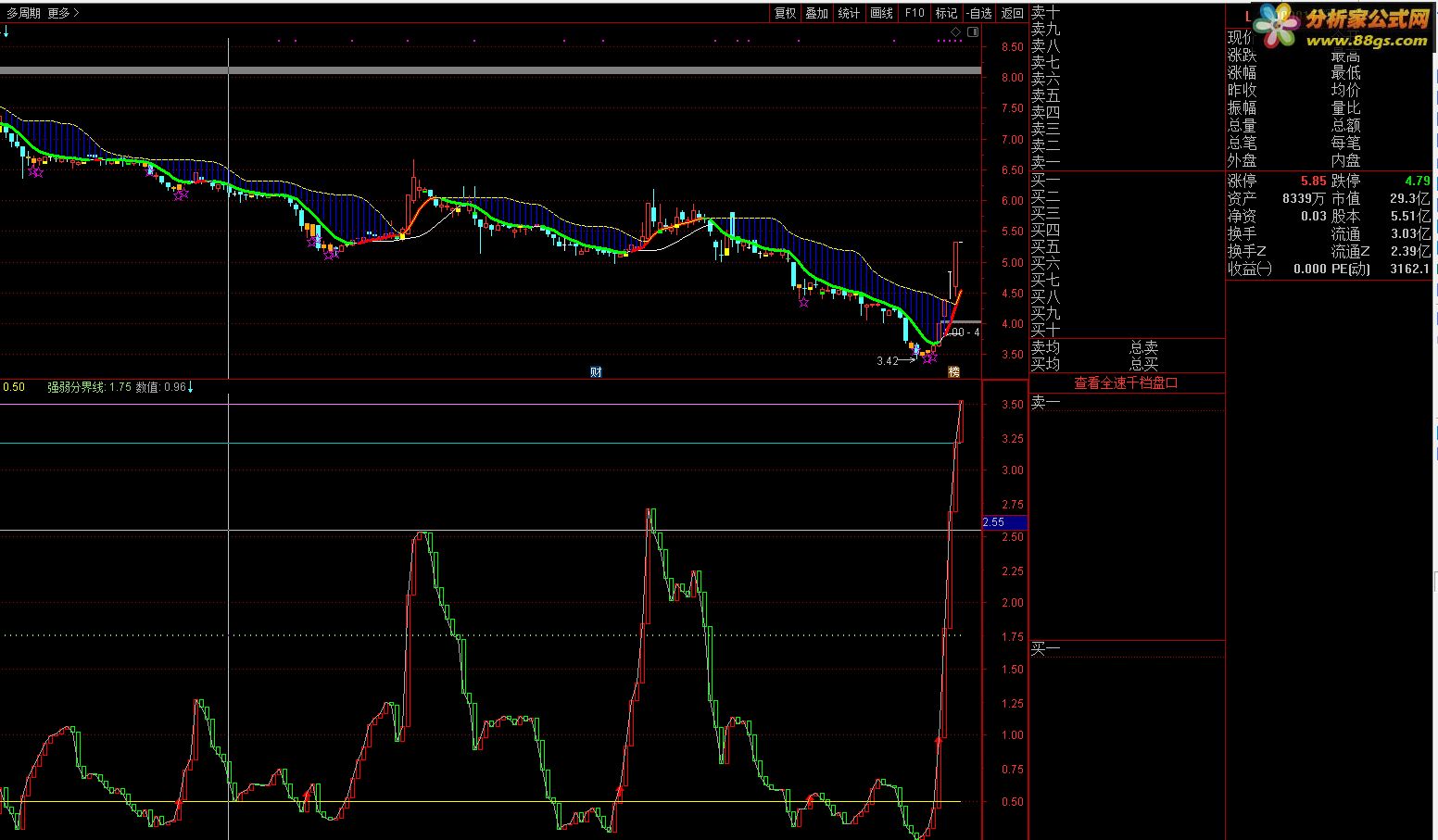Click the purple star signal near 3.42 low
1438x840 pixels.
929,357
